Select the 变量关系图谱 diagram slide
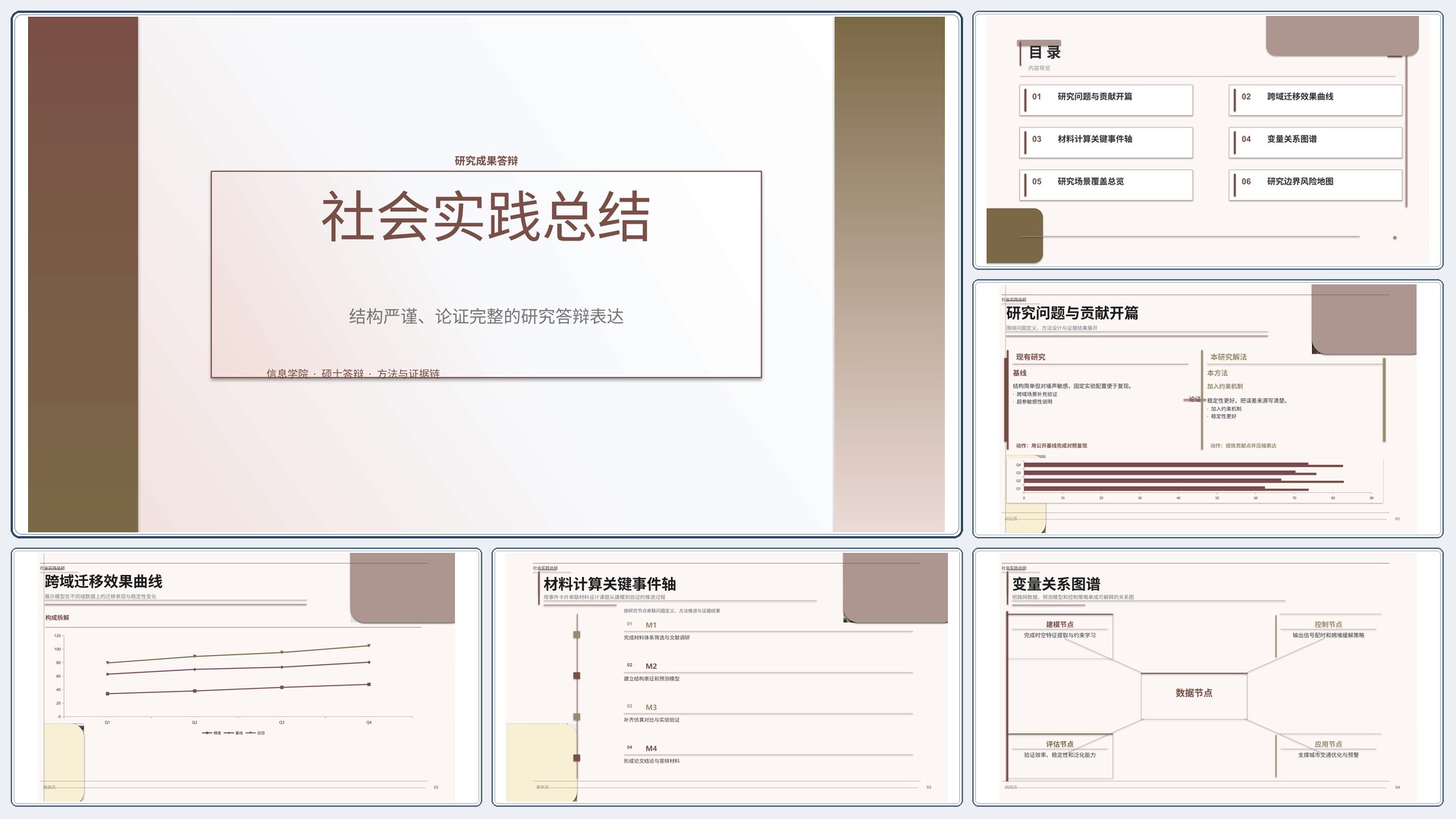 [x=1207, y=677]
